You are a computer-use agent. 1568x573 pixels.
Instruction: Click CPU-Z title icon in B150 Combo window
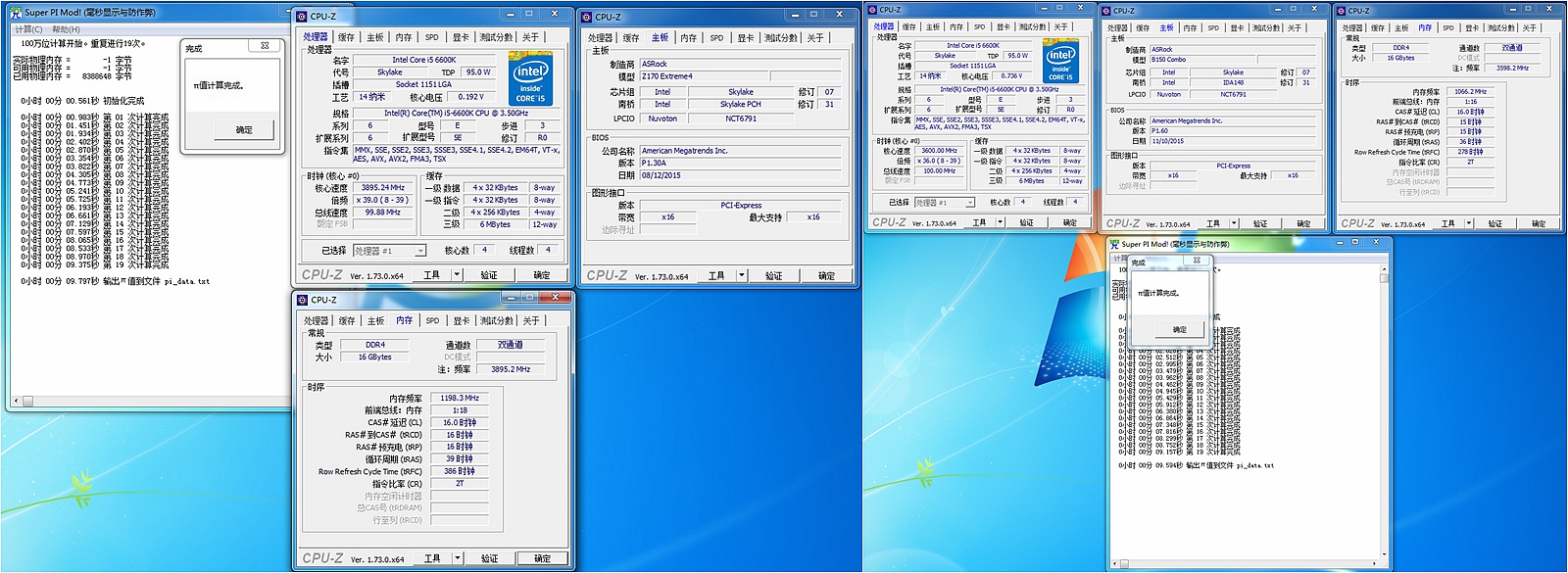pyautogui.click(x=1107, y=11)
